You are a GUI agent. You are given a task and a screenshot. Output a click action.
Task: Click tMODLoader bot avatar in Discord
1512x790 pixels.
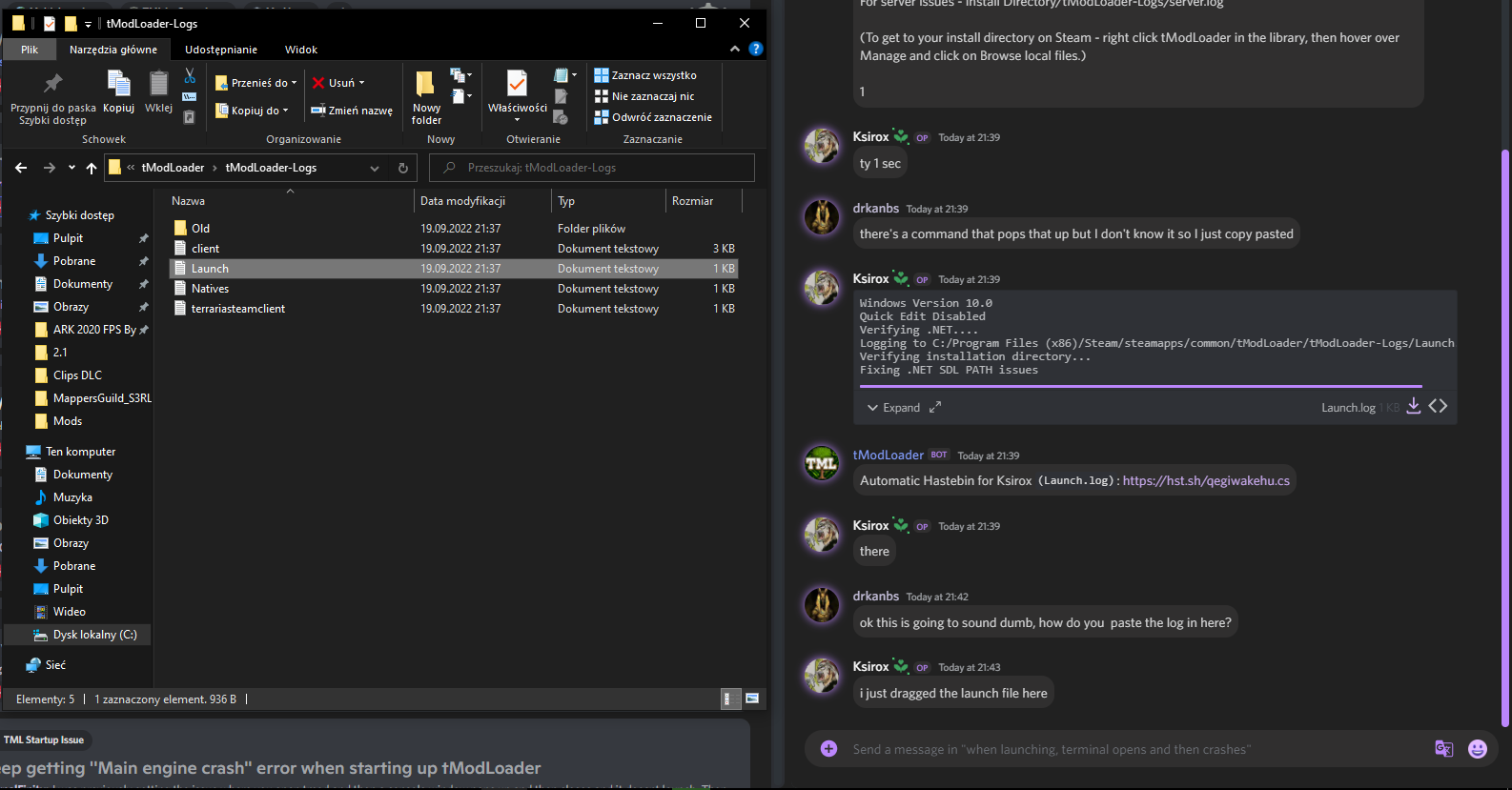[x=822, y=463]
